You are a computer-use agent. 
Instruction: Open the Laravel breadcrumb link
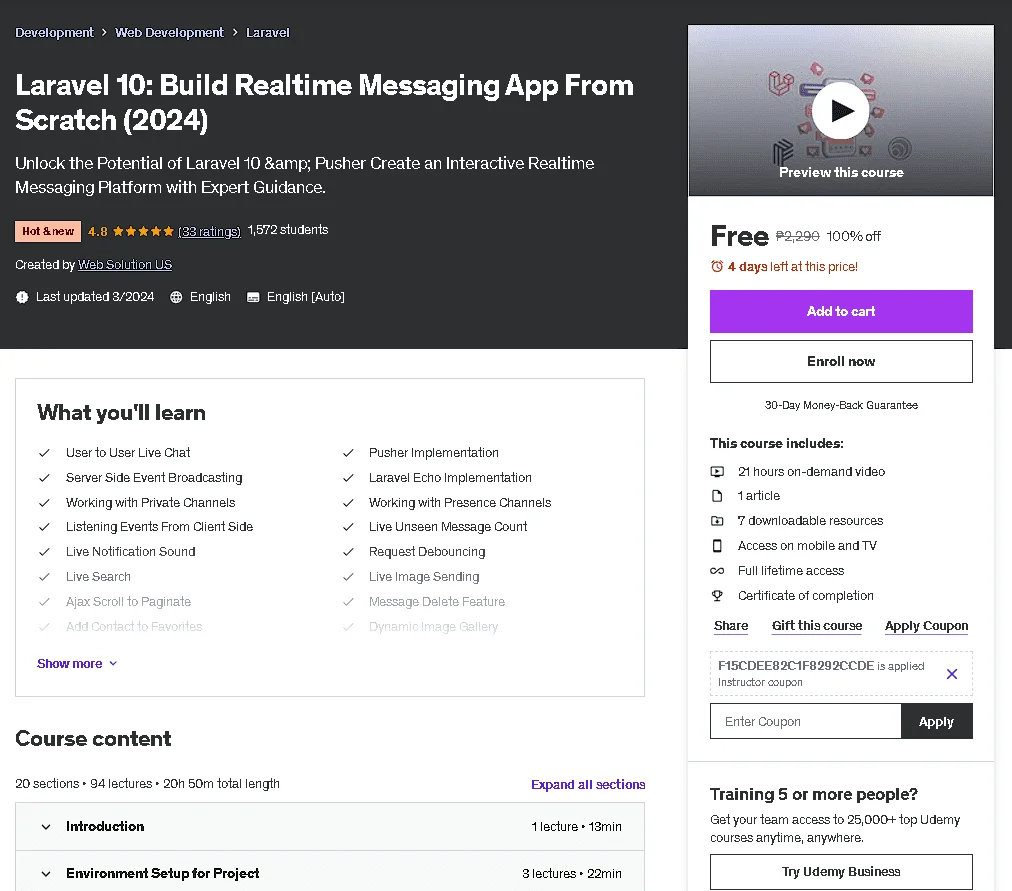tap(268, 32)
